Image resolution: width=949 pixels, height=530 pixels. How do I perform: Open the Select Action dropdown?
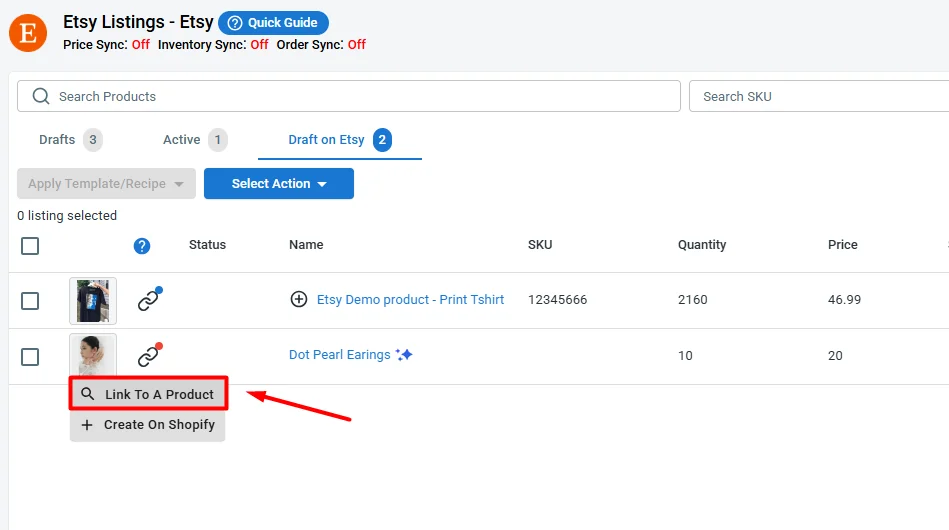pyautogui.click(x=278, y=184)
